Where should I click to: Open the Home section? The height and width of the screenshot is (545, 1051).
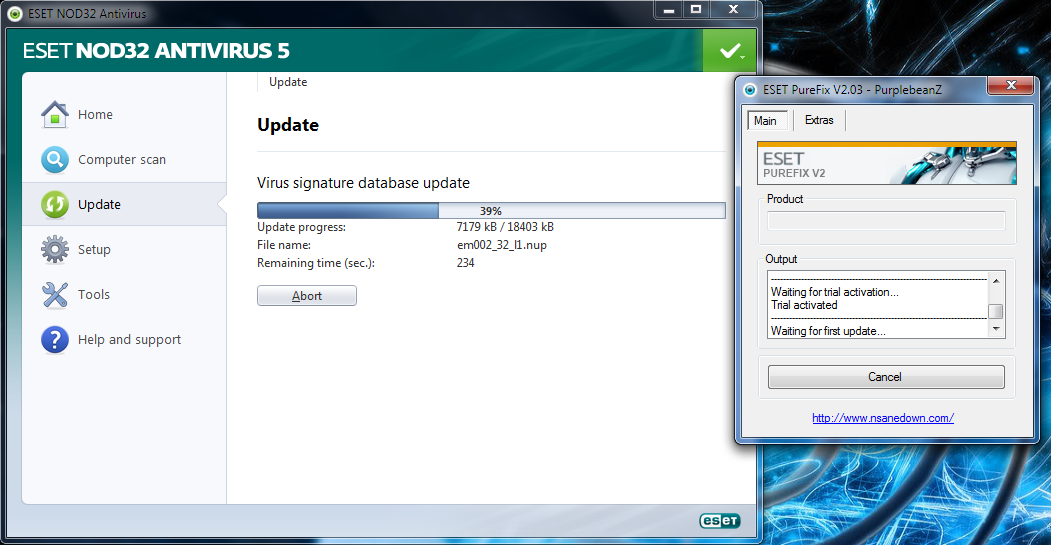coord(95,115)
